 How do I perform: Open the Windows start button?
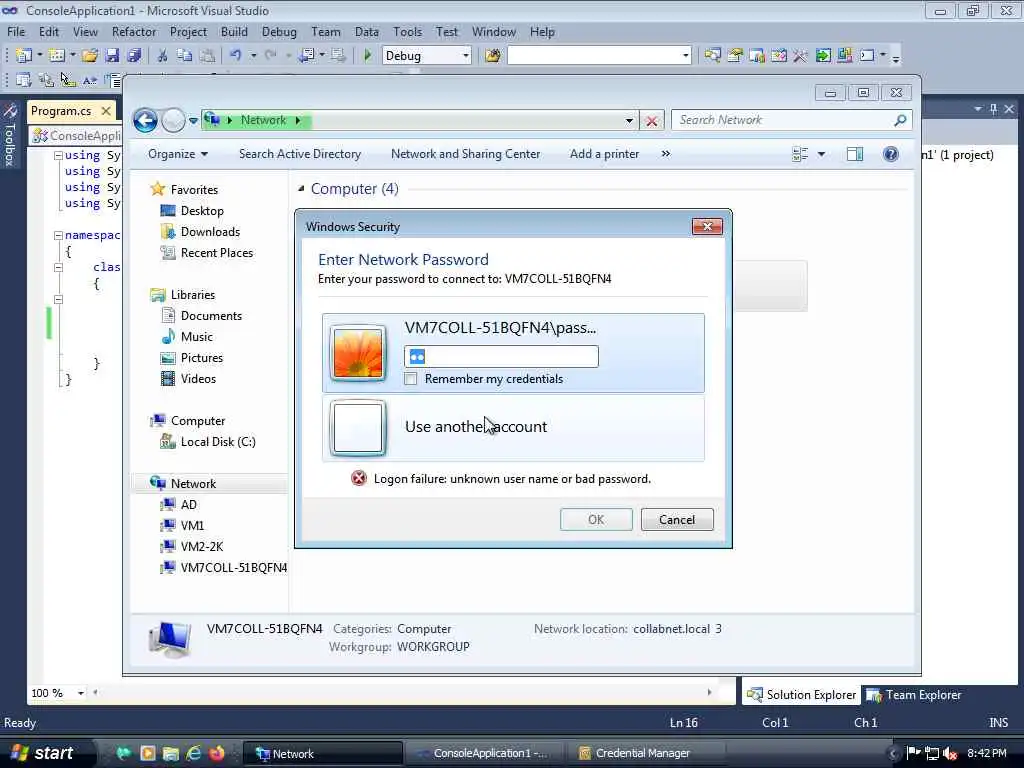coord(43,753)
